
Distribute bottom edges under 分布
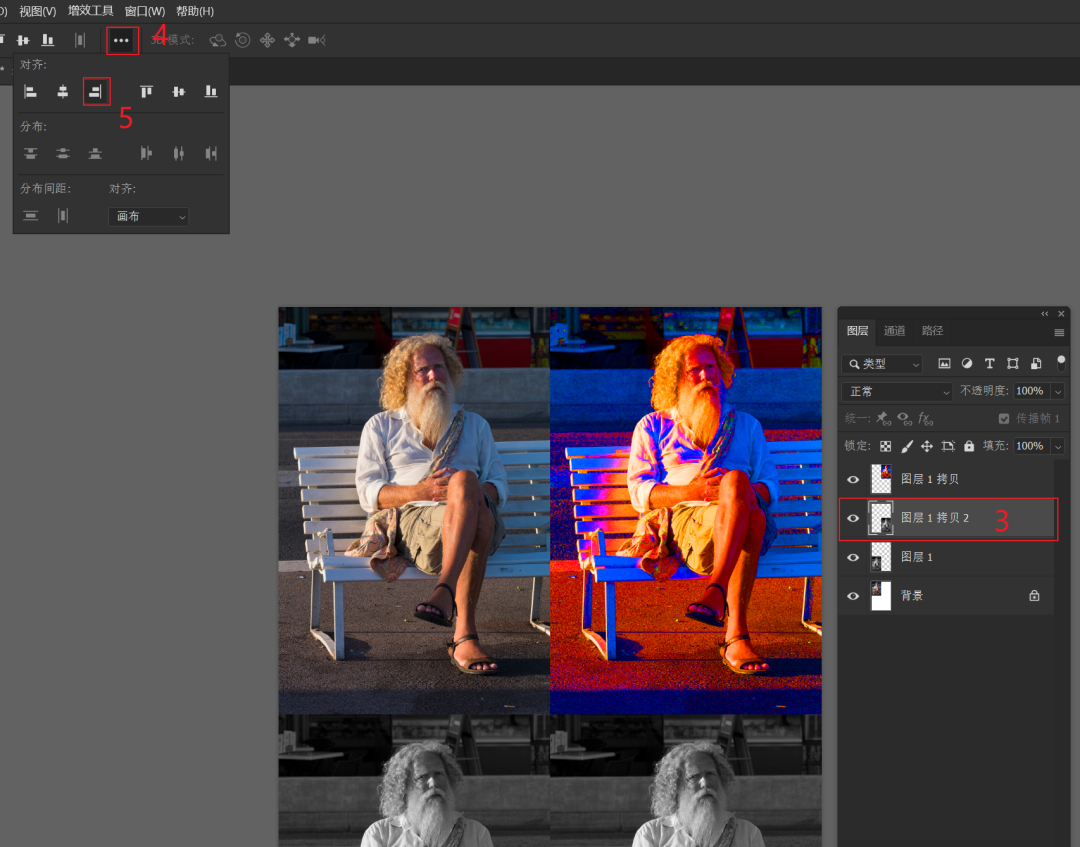pos(95,154)
